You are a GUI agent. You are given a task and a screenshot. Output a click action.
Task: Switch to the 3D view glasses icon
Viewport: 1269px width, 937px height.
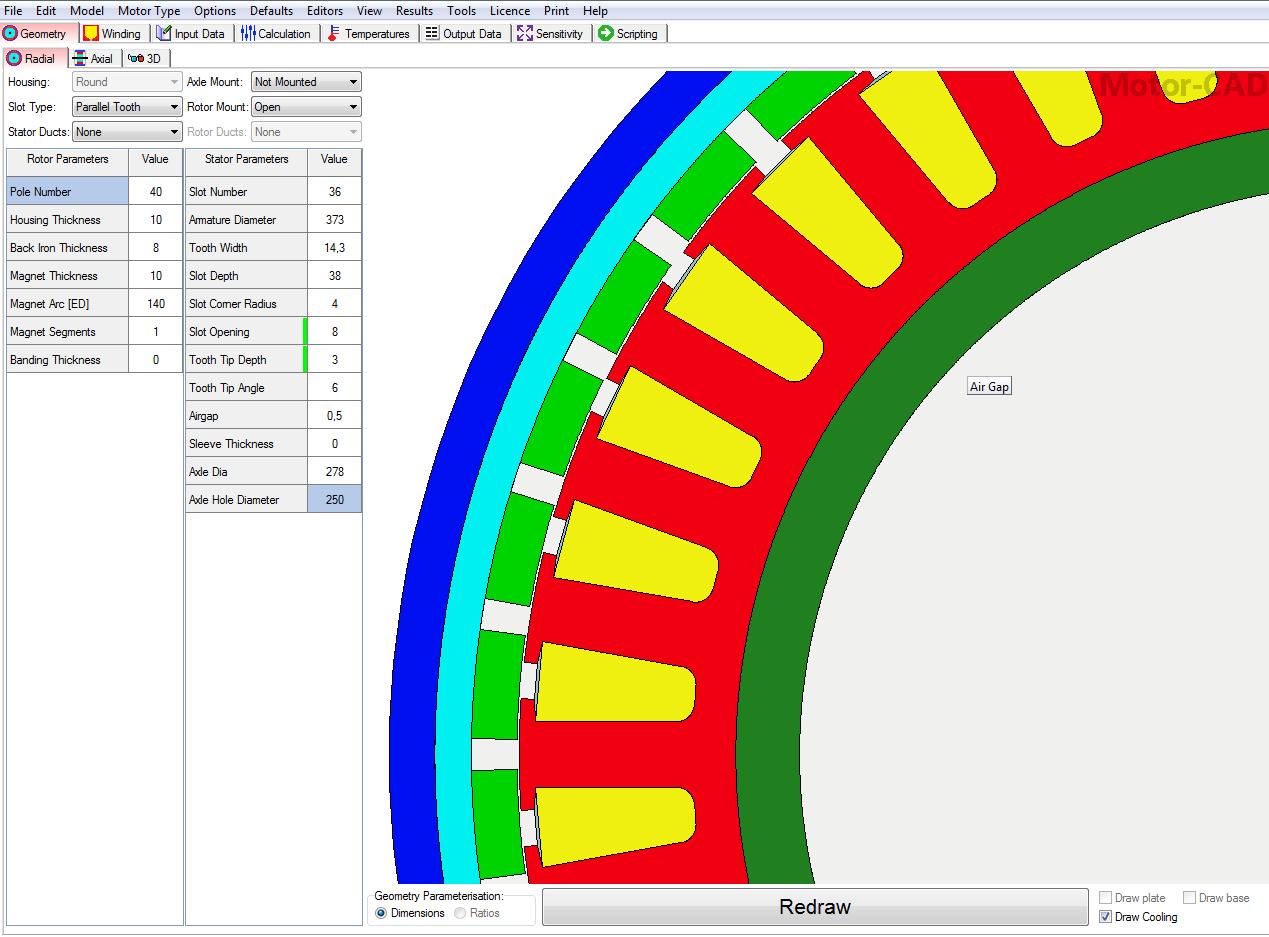135,59
